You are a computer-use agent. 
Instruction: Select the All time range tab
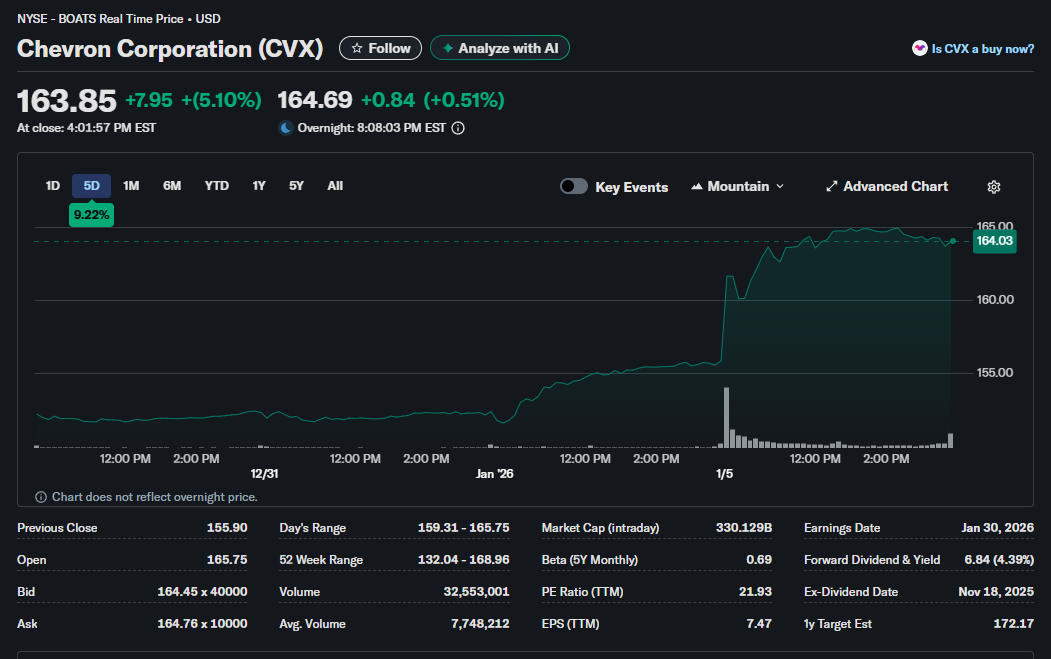pos(335,186)
